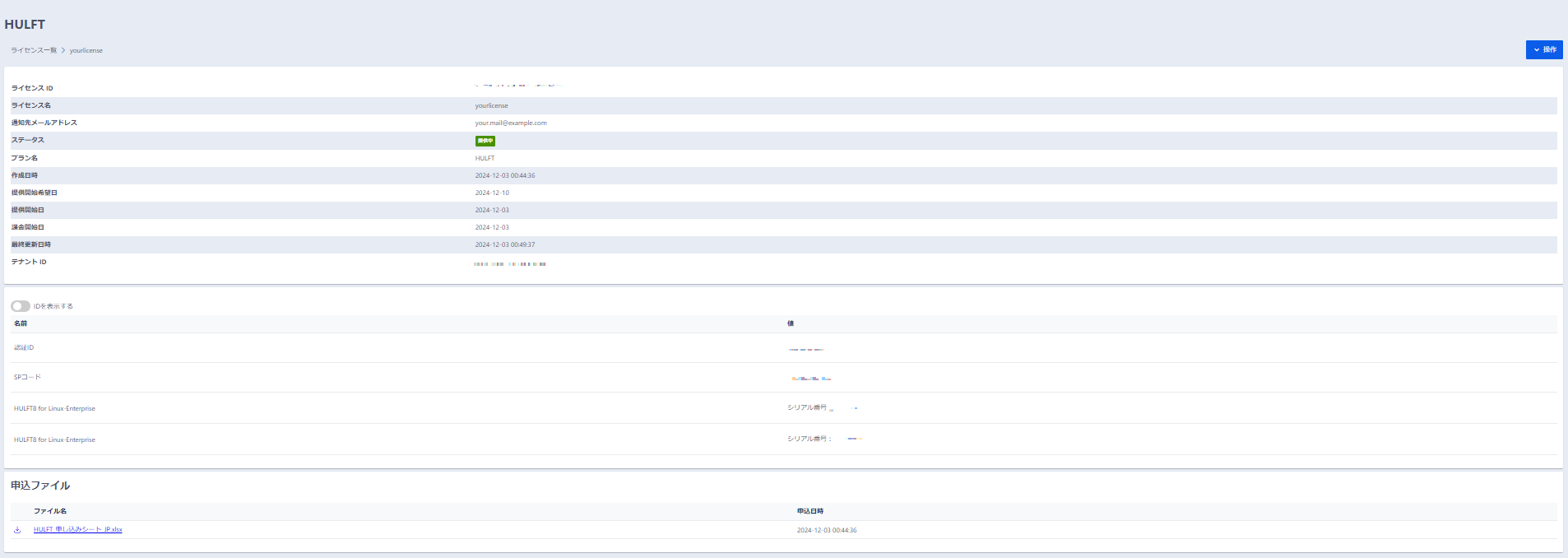This screenshot has height=558, width=1568.
Task: Toggle the IDを表示する switch
Action: tap(21, 306)
